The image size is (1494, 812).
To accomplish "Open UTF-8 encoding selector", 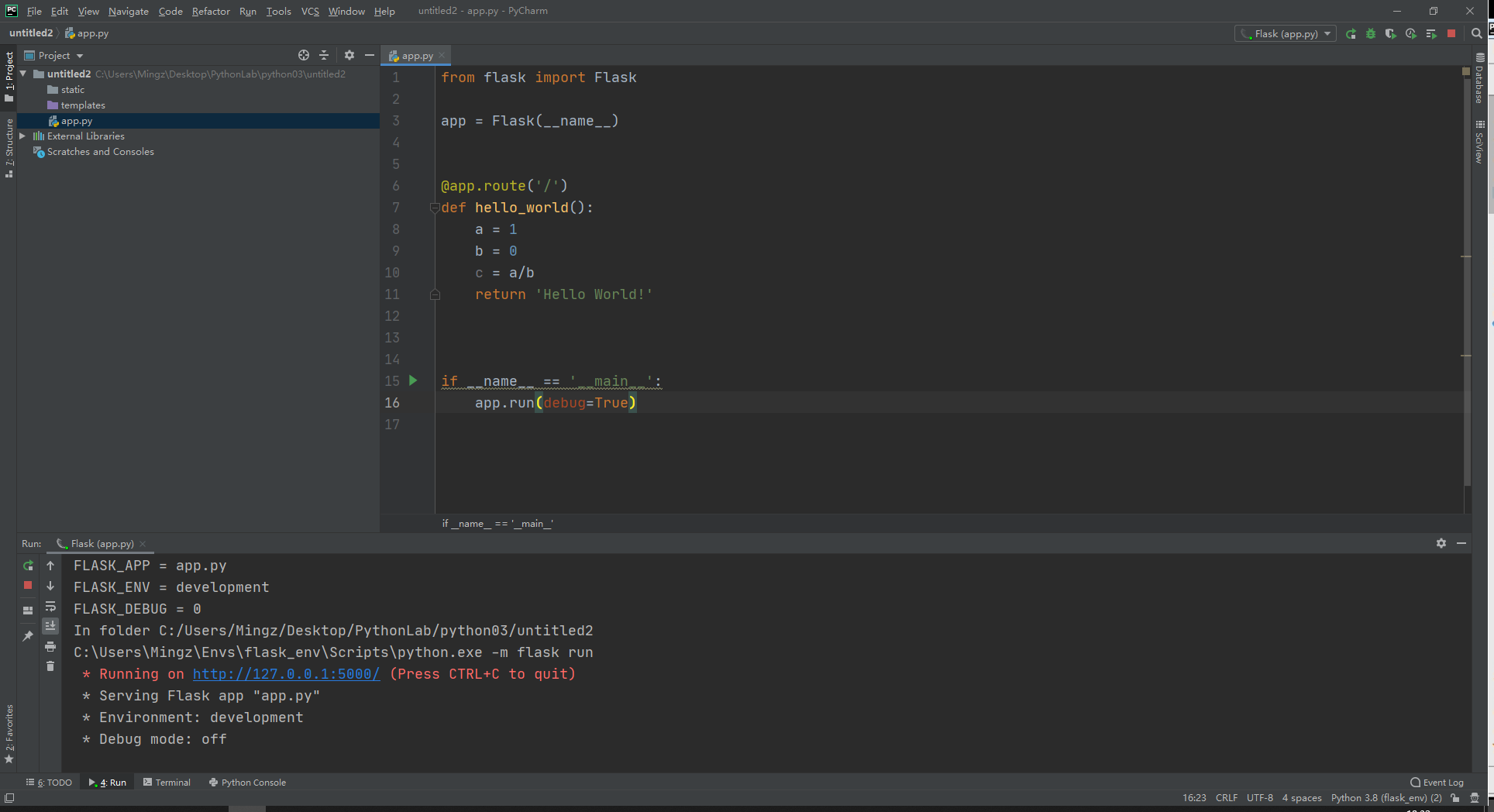I will click(1260, 798).
